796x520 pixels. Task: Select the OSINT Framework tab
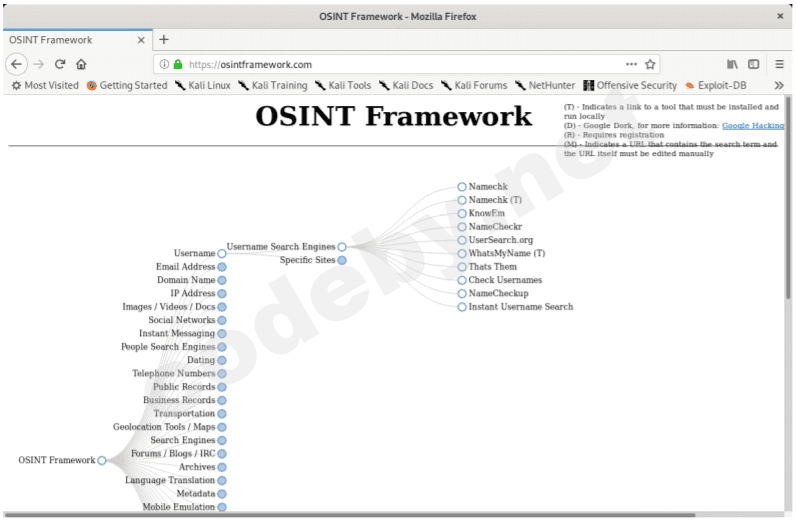[x=77, y=40]
